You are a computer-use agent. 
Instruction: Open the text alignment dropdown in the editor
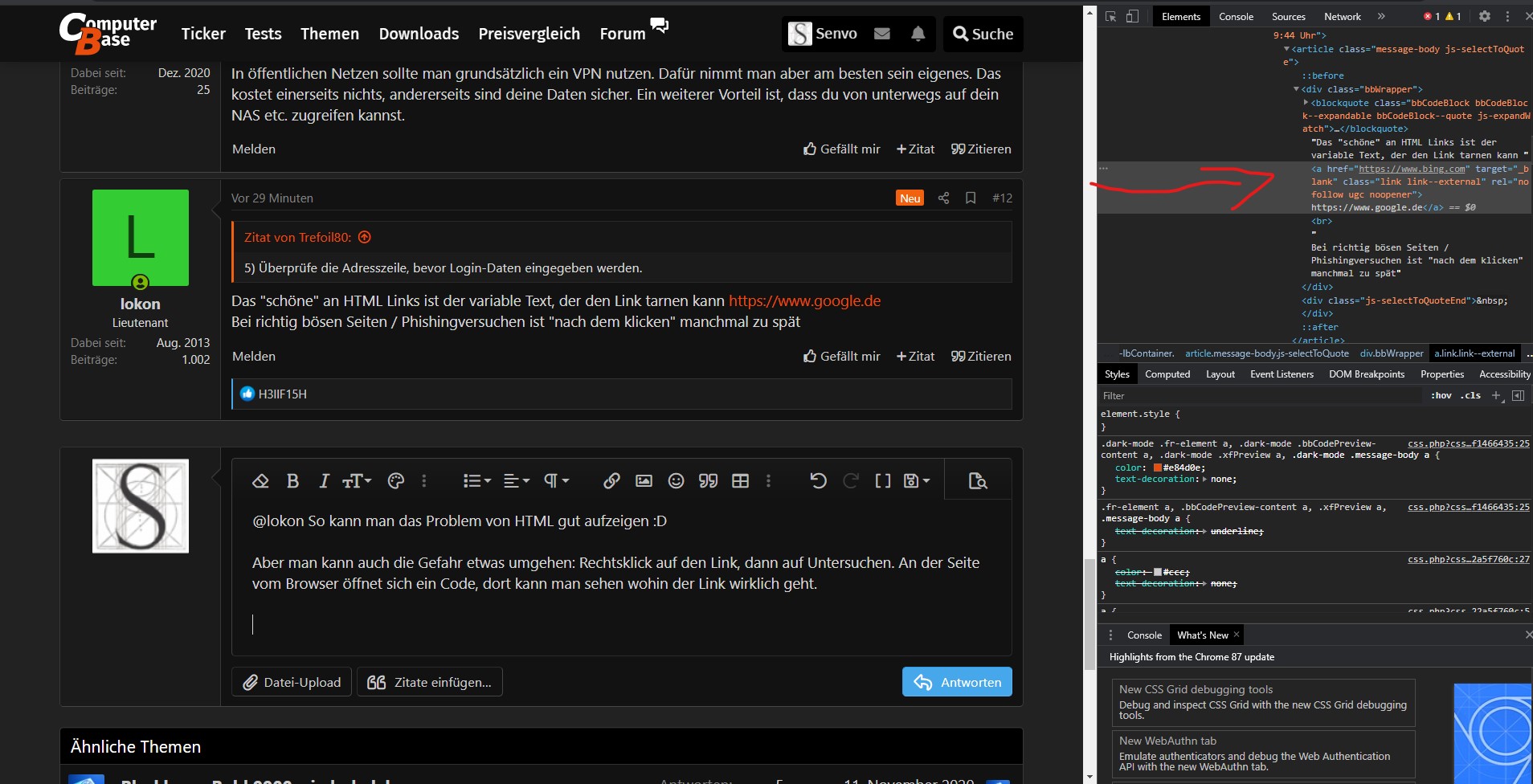click(x=516, y=480)
